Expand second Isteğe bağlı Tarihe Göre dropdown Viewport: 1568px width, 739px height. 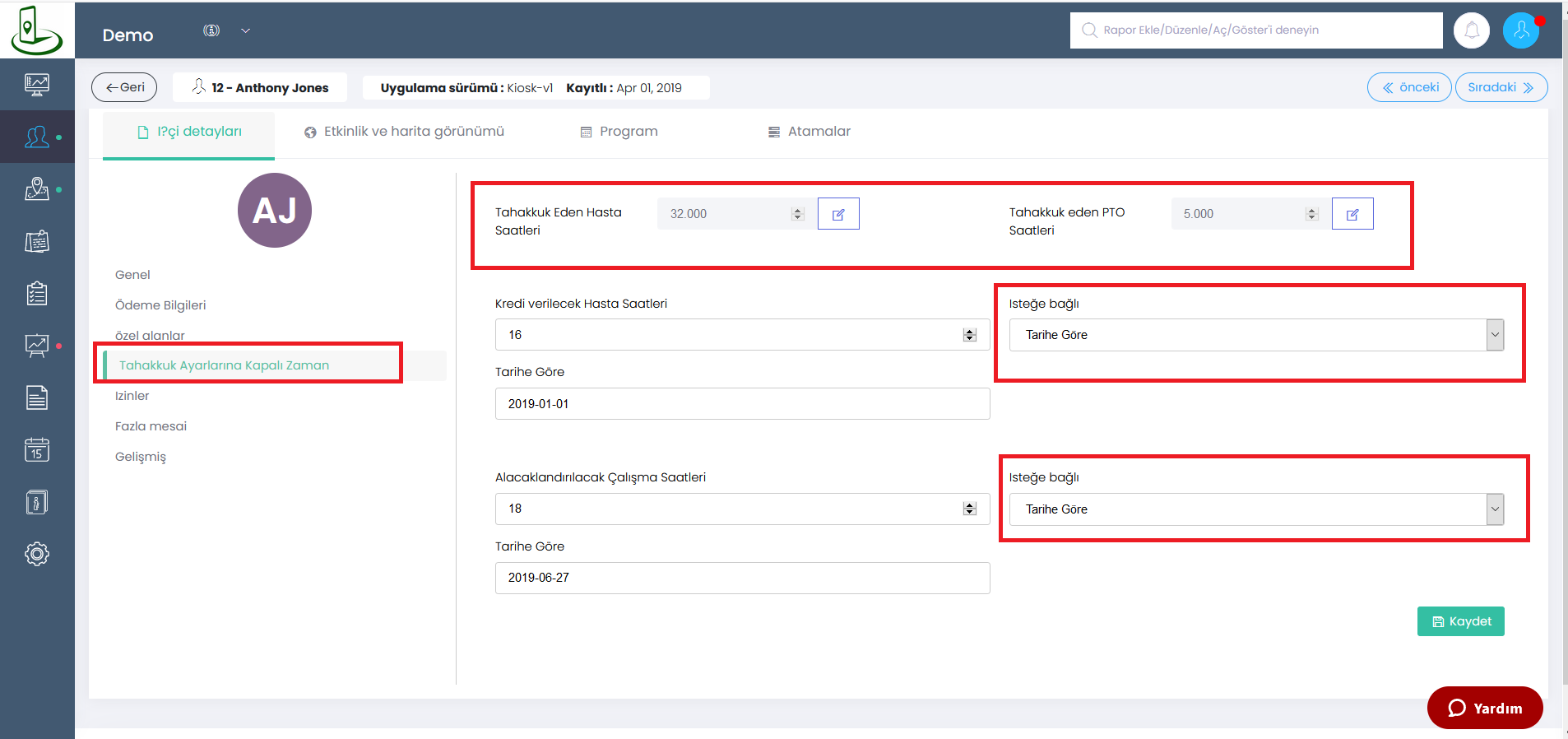click(x=1494, y=509)
